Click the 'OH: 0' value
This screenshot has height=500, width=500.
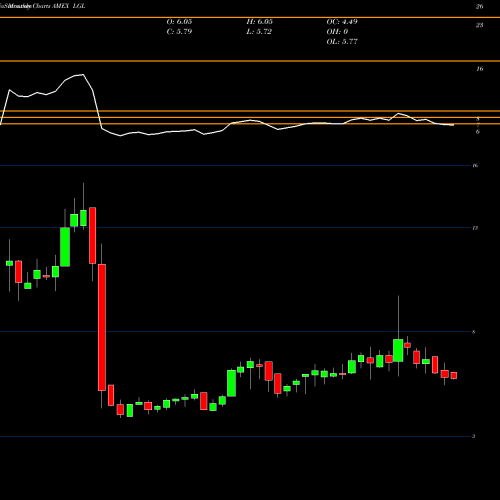pos(337,32)
